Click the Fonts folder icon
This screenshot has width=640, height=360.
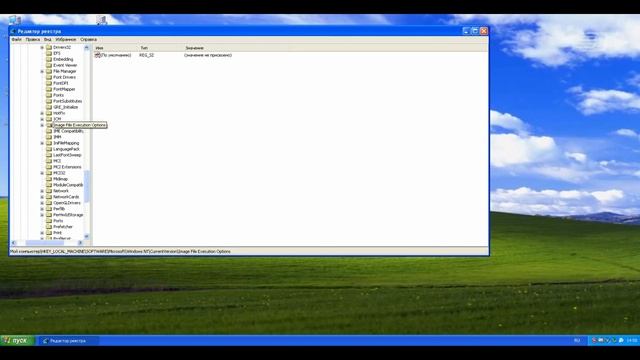(x=49, y=95)
